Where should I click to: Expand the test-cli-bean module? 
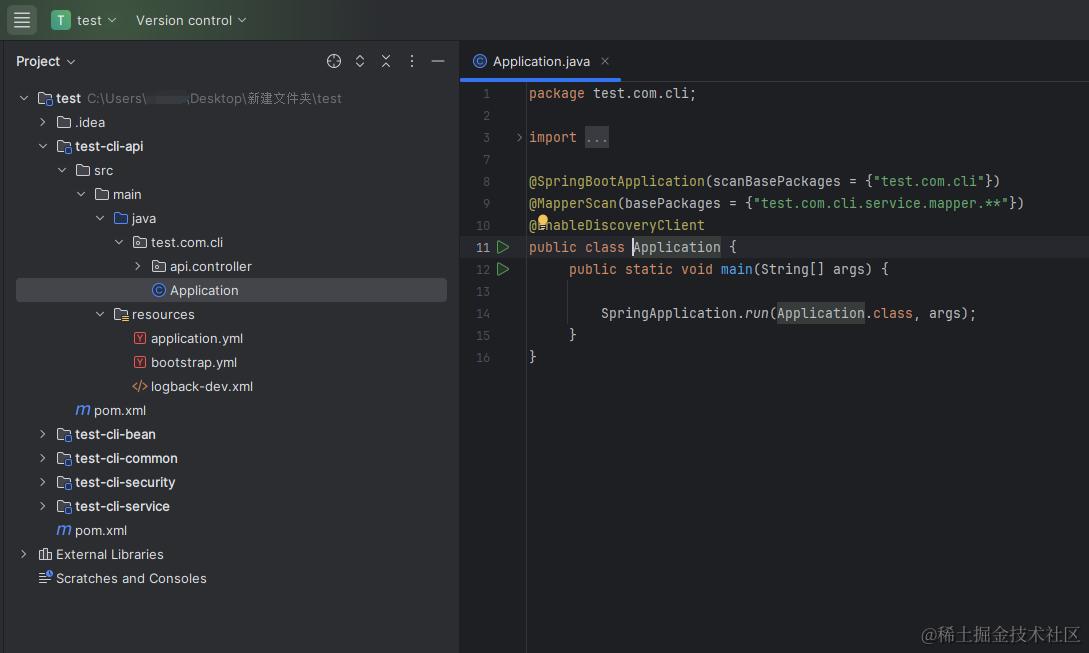click(42, 434)
